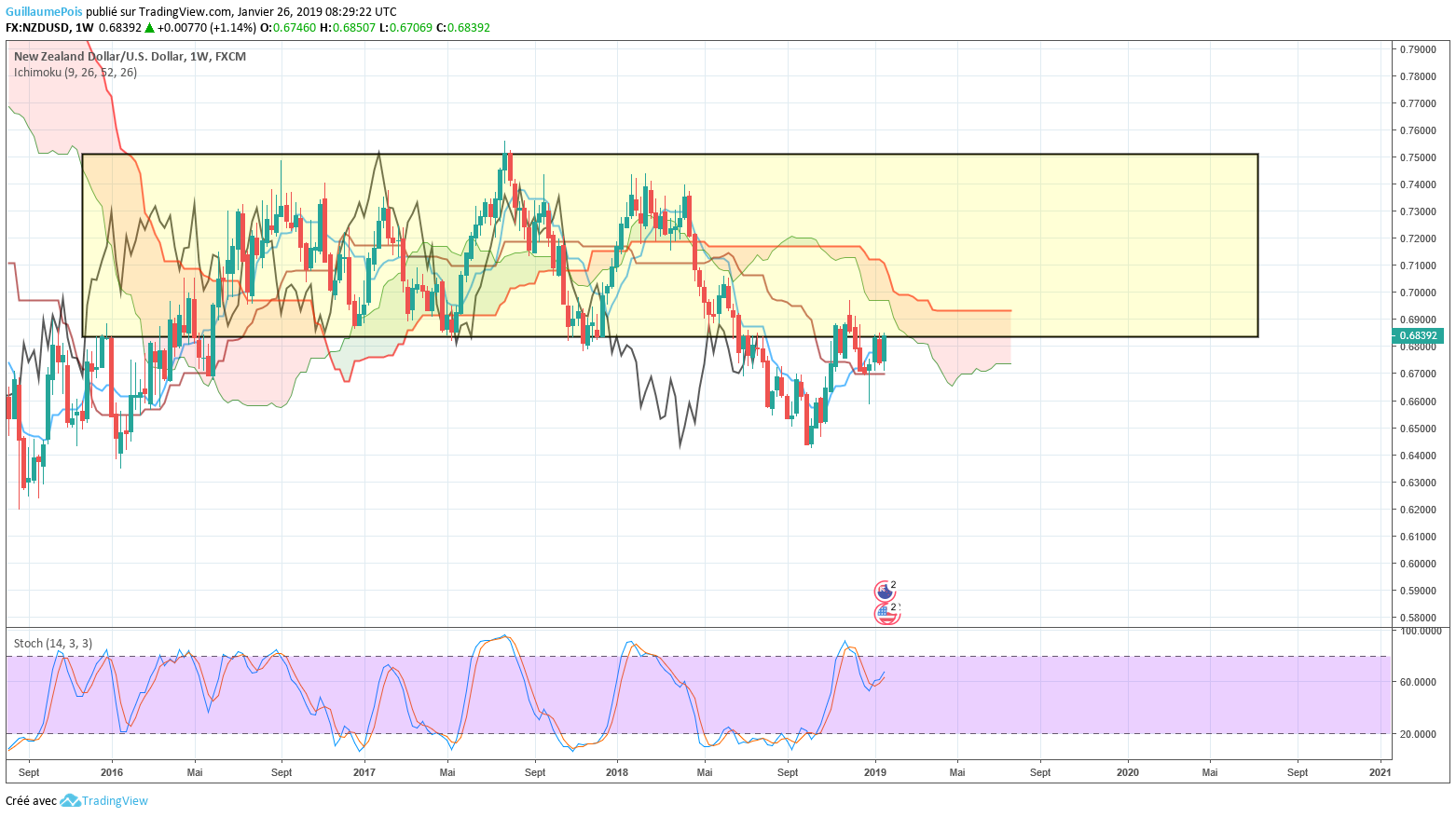Screen dimensions: 1456x817
Task: Click the 2019 label on the time axis
Action: click(874, 771)
